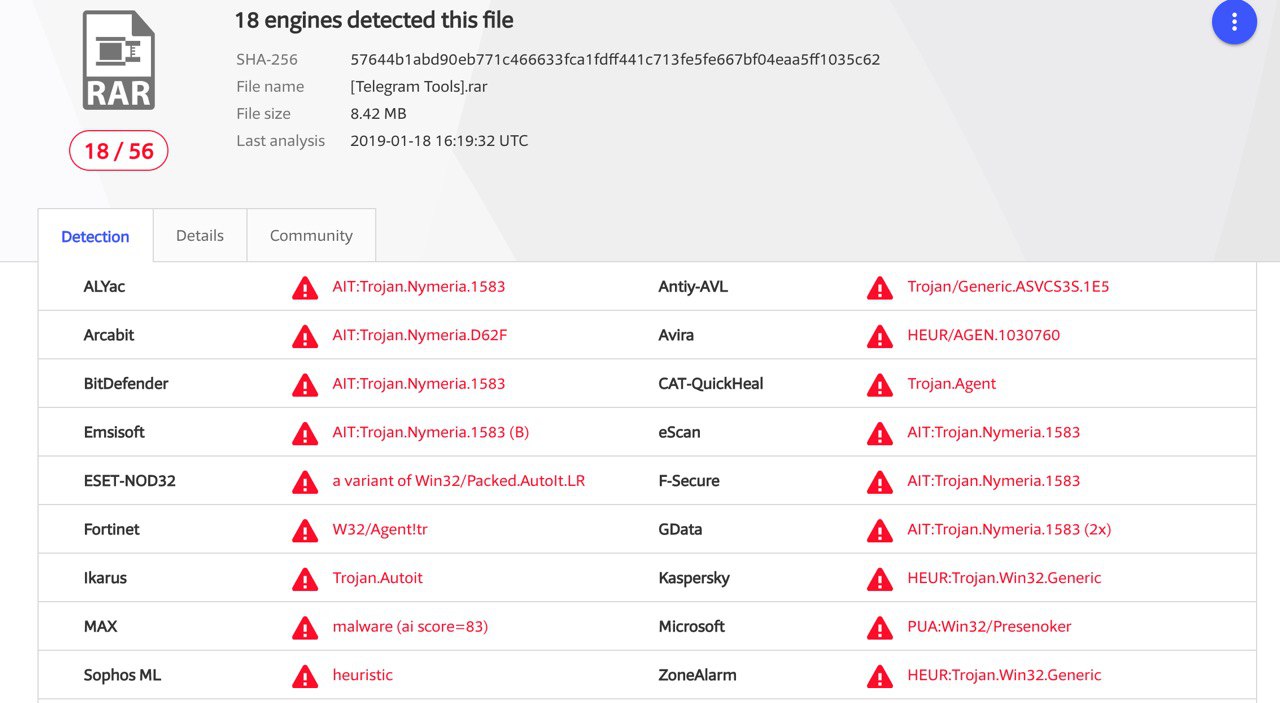This screenshot has width=1280, height=703.
Task: Open the Details tab
Action: (x=200, y=236)
